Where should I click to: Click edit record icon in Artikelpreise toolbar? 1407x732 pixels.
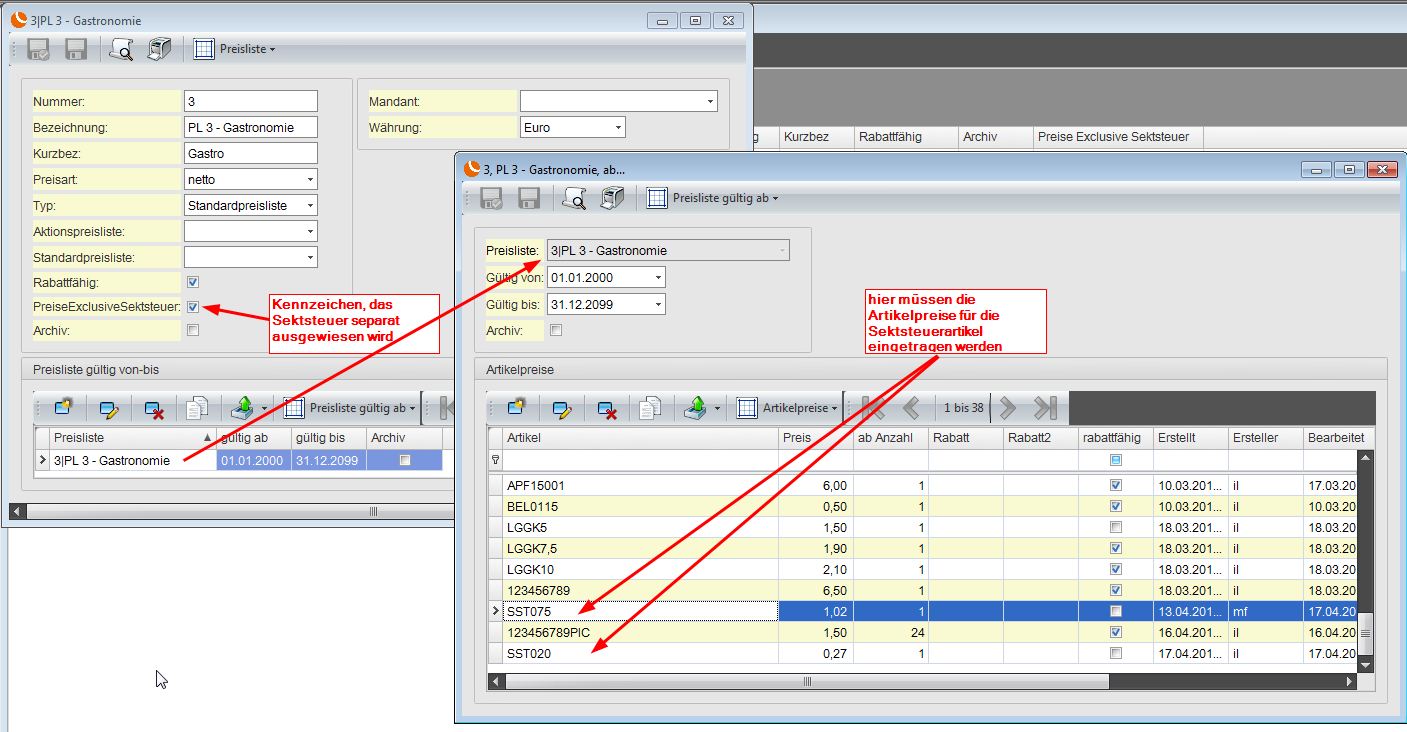[x=562, y=408]
